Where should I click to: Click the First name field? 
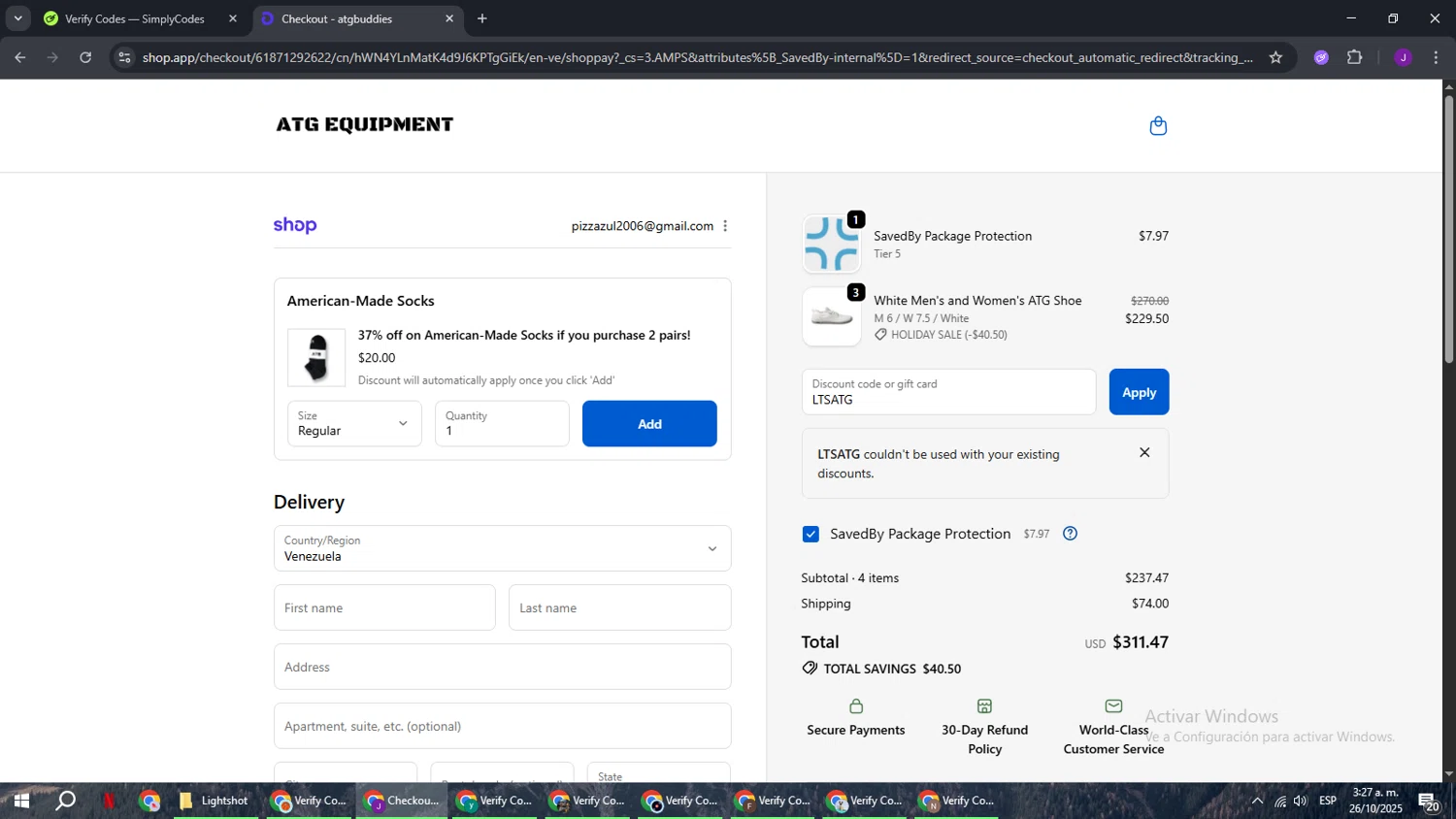(x=384, y=607)
